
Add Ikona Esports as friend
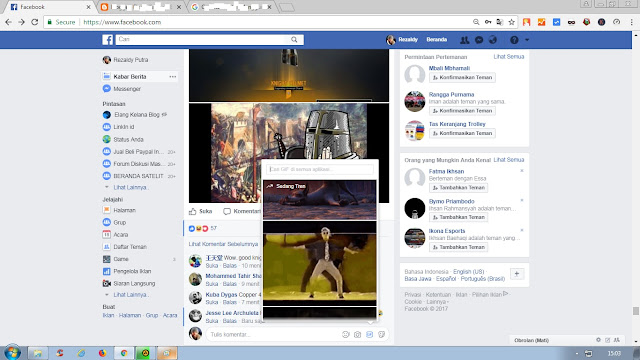[458, 247]
